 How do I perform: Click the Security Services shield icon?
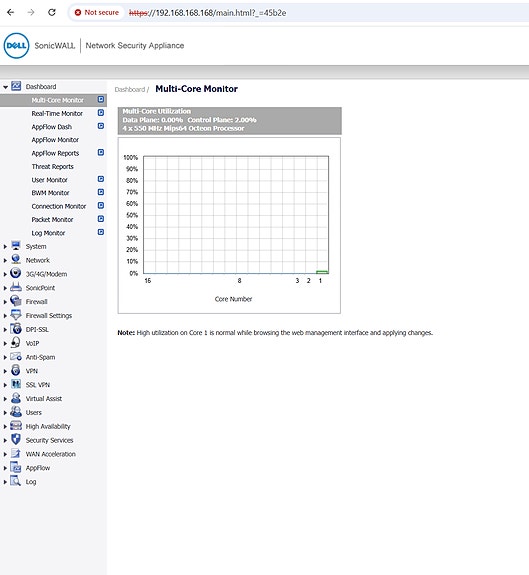(15, 439)
